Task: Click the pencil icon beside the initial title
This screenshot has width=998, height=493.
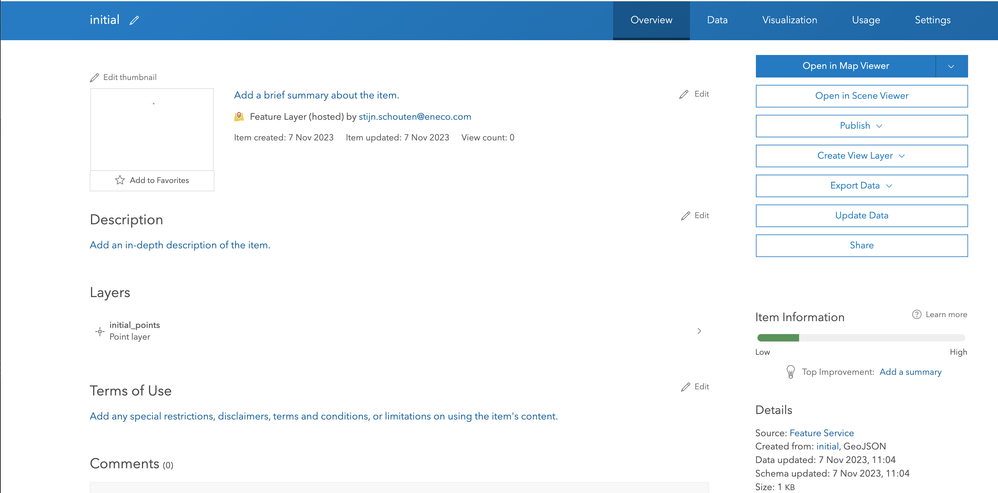Action: [x=135, y=20]
